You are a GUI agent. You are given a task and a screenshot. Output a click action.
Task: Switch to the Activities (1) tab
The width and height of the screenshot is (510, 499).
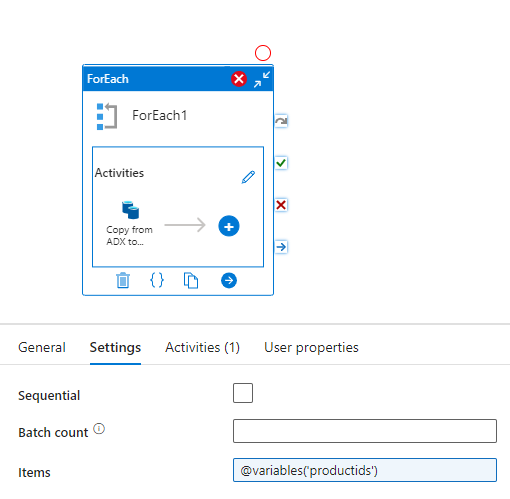(x=202, y=347)
